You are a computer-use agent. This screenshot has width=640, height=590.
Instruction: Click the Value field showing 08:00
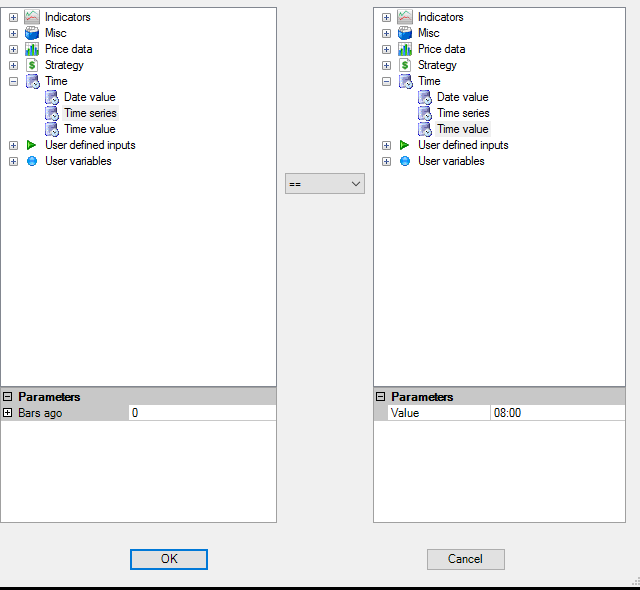point(558,413)
